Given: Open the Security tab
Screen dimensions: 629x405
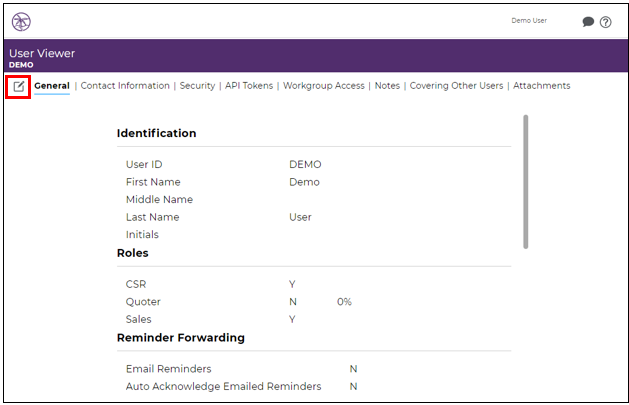Looking at the screenshot, I should pos(197,86).
